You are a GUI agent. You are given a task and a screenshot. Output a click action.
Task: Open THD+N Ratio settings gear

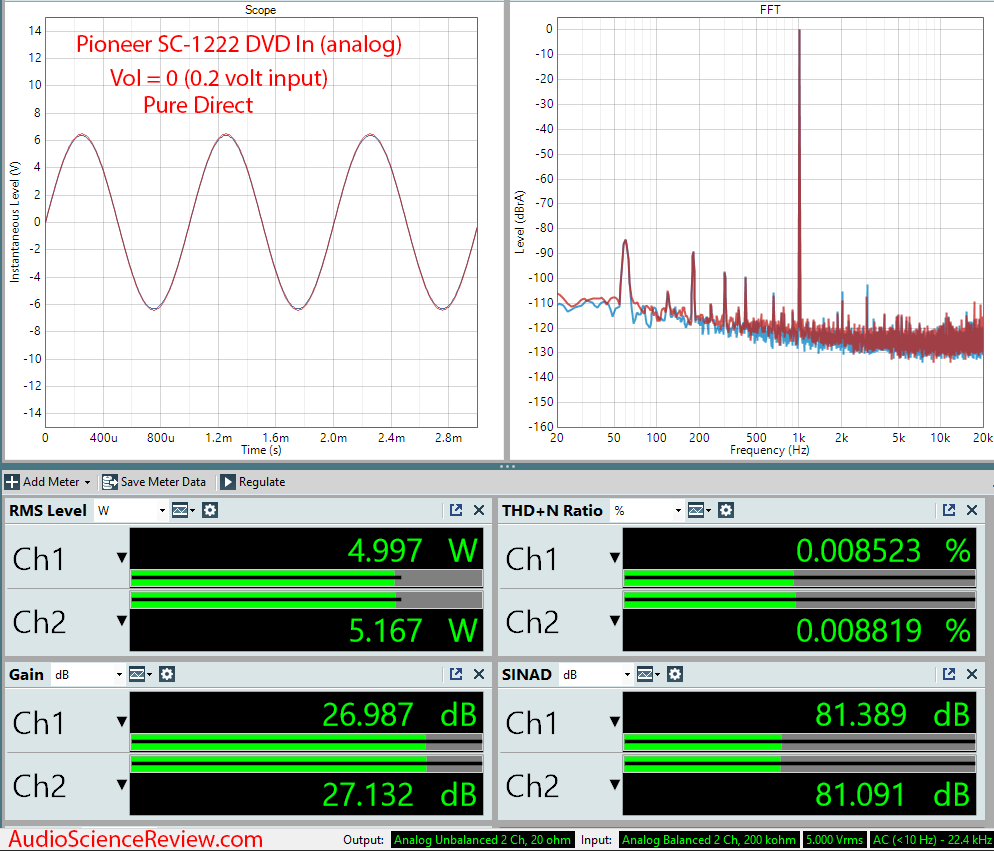(x=726, y=510)
